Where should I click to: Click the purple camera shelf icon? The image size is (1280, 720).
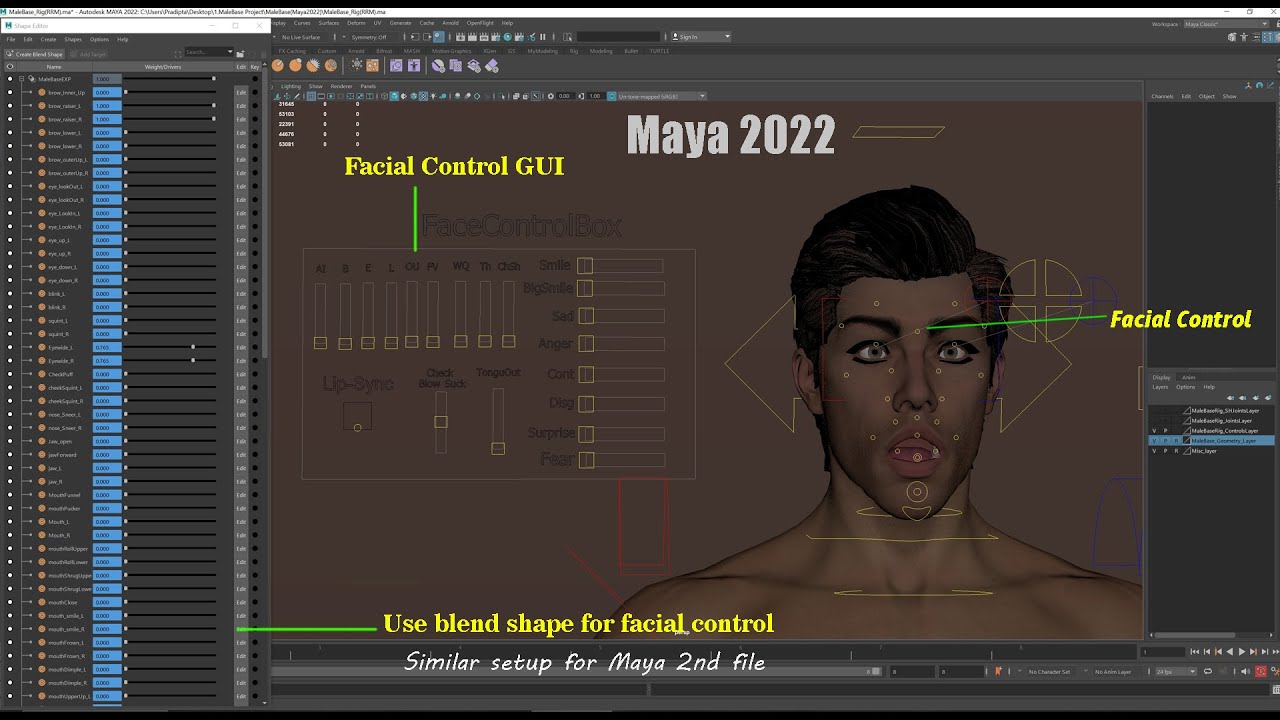point(396,65)
